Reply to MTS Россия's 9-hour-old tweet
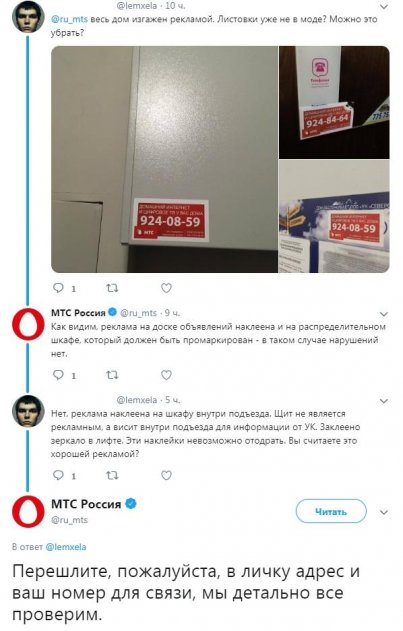Viewport: 403px width, 631px height. pyautogui.click(x=59, y=375)
